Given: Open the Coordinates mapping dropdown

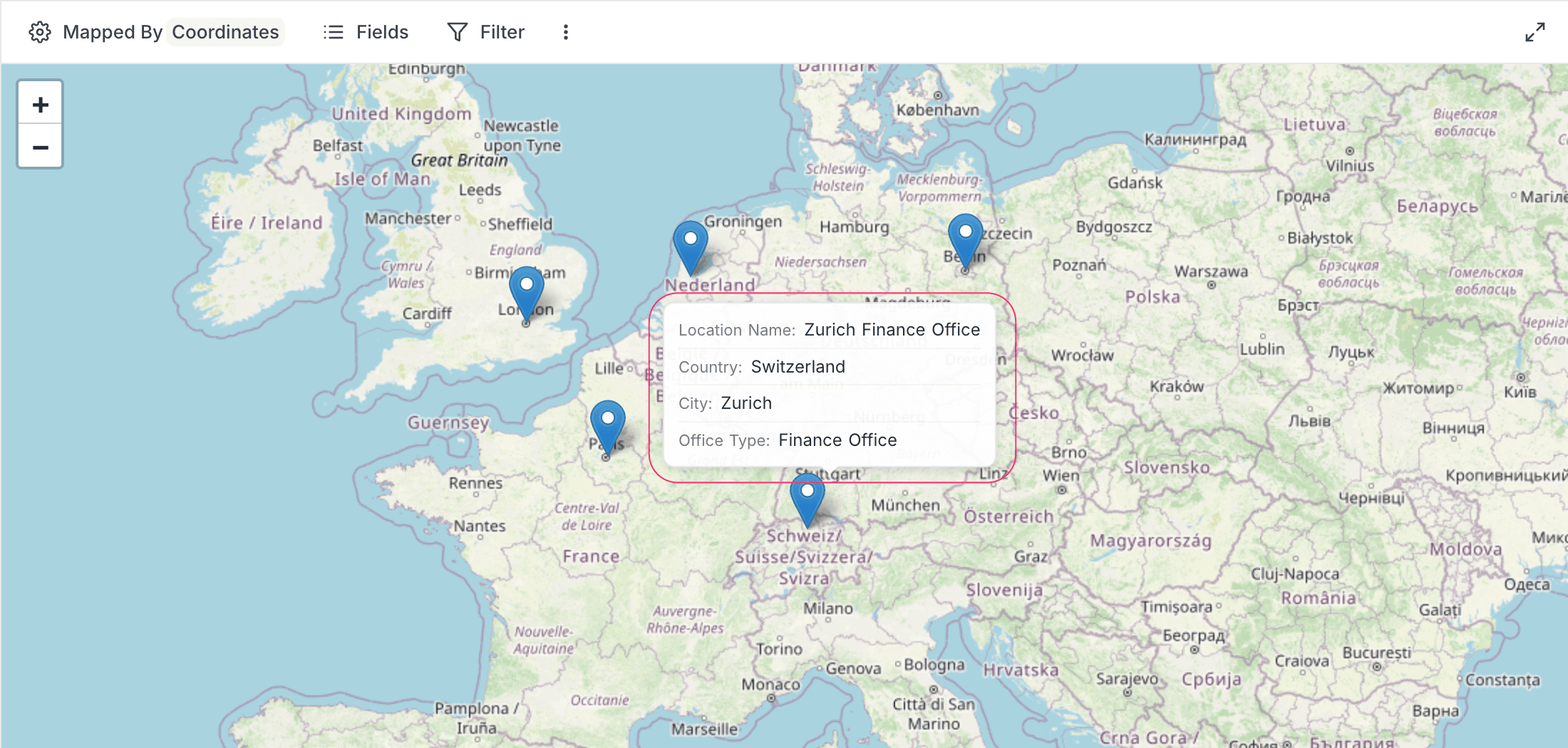Looking at the screenshot, I should click(x=225, y=32).
